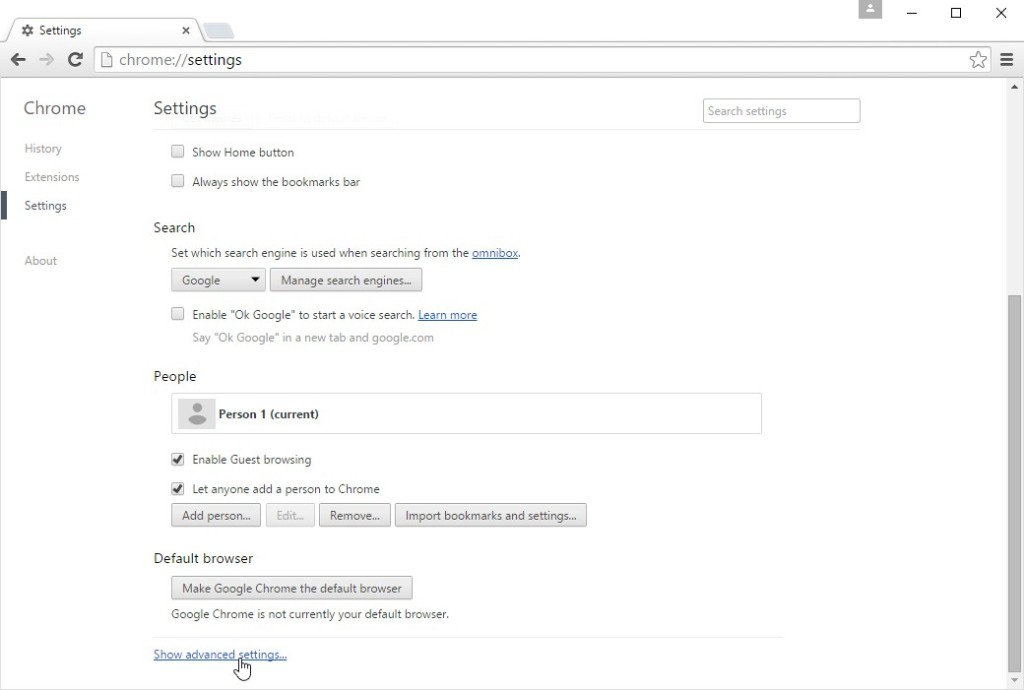Select the Settings tab
Viewport: 1024px width, 690px height.
click(x=104, y=31)
